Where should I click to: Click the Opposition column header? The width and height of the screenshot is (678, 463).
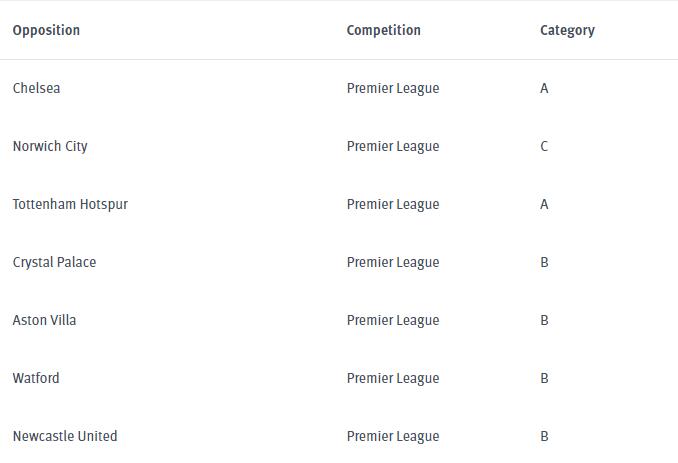pos(46,30)
